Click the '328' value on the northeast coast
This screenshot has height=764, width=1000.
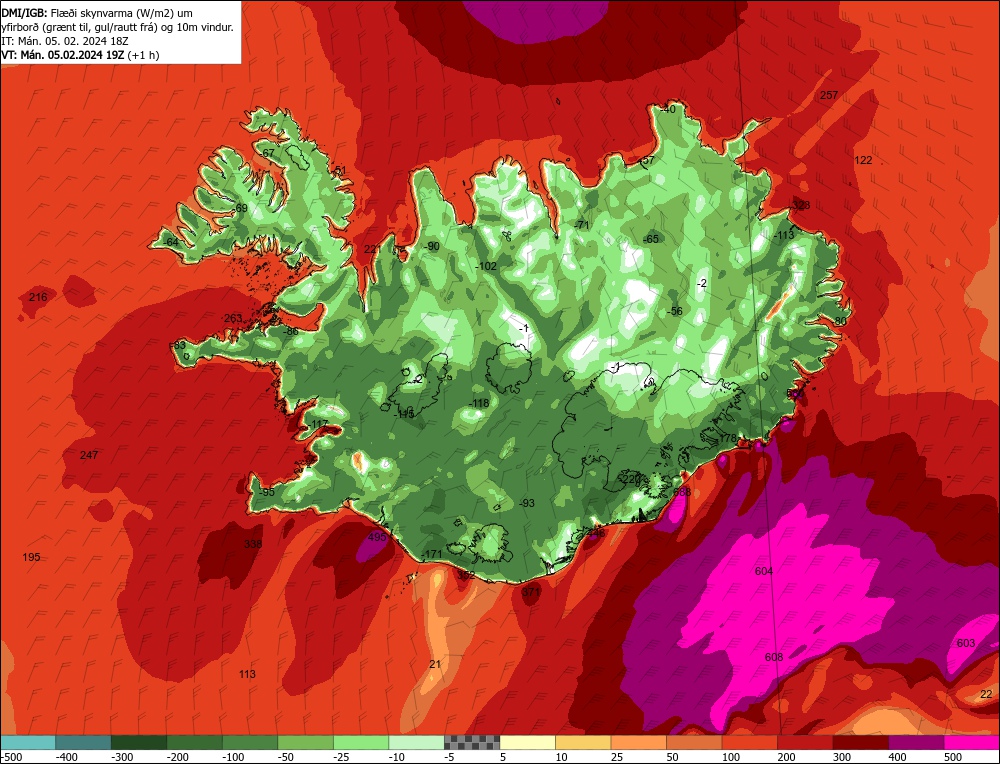click(x=801, y=205)
